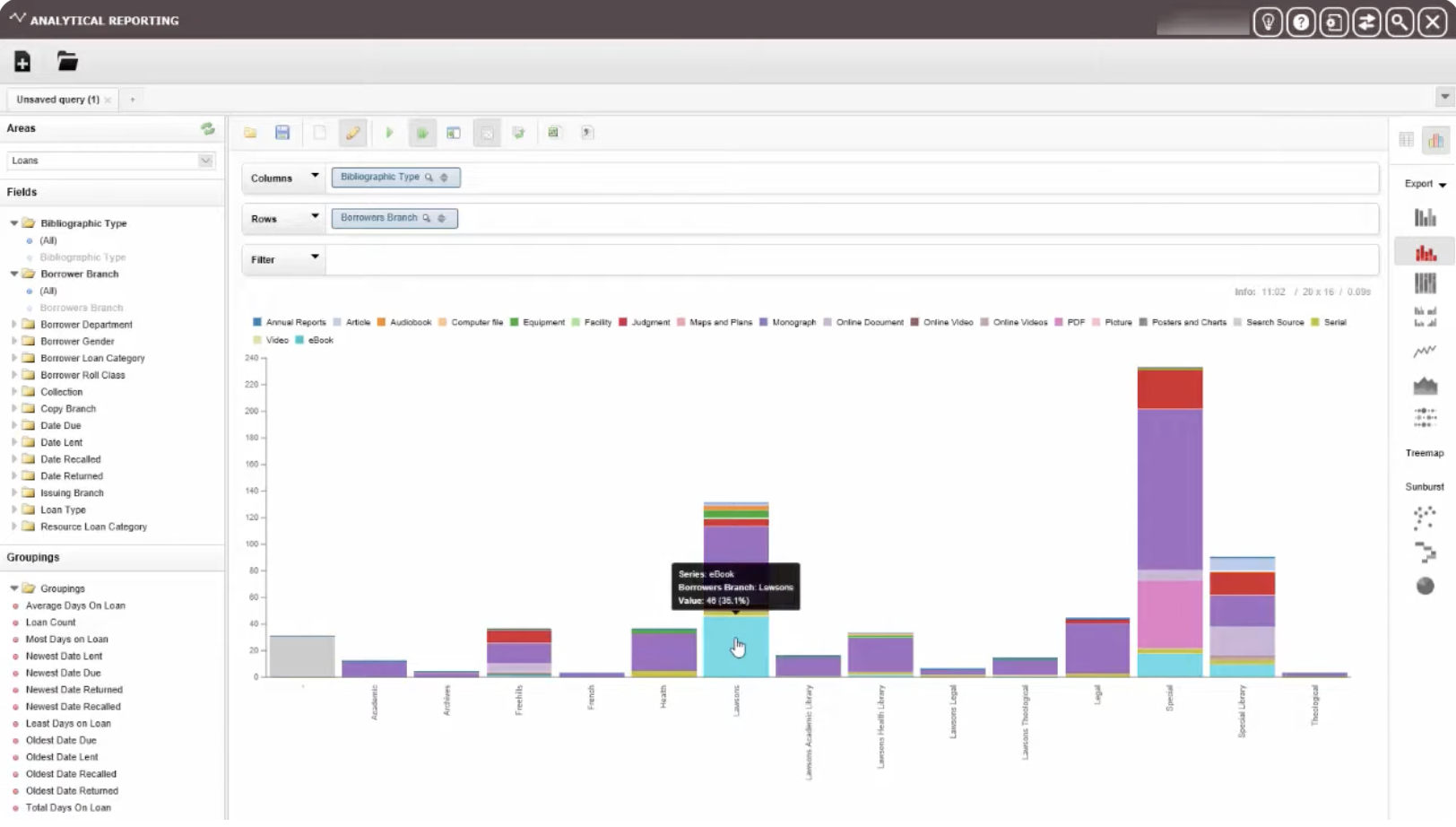Export results with the Excel icon
This screenshot has height=827, width=1456.
553,133
